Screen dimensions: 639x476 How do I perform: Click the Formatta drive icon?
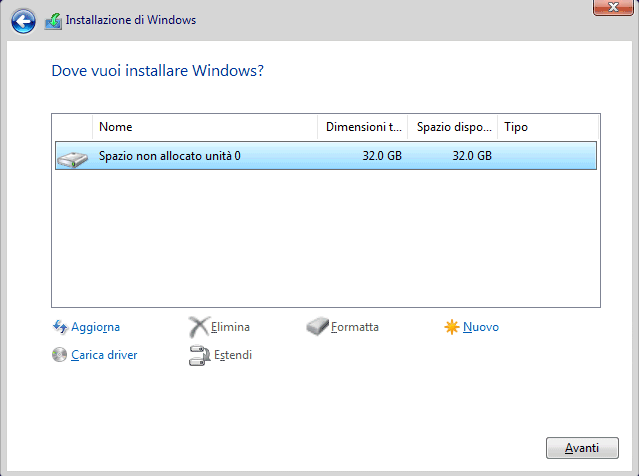coord(317,326)
